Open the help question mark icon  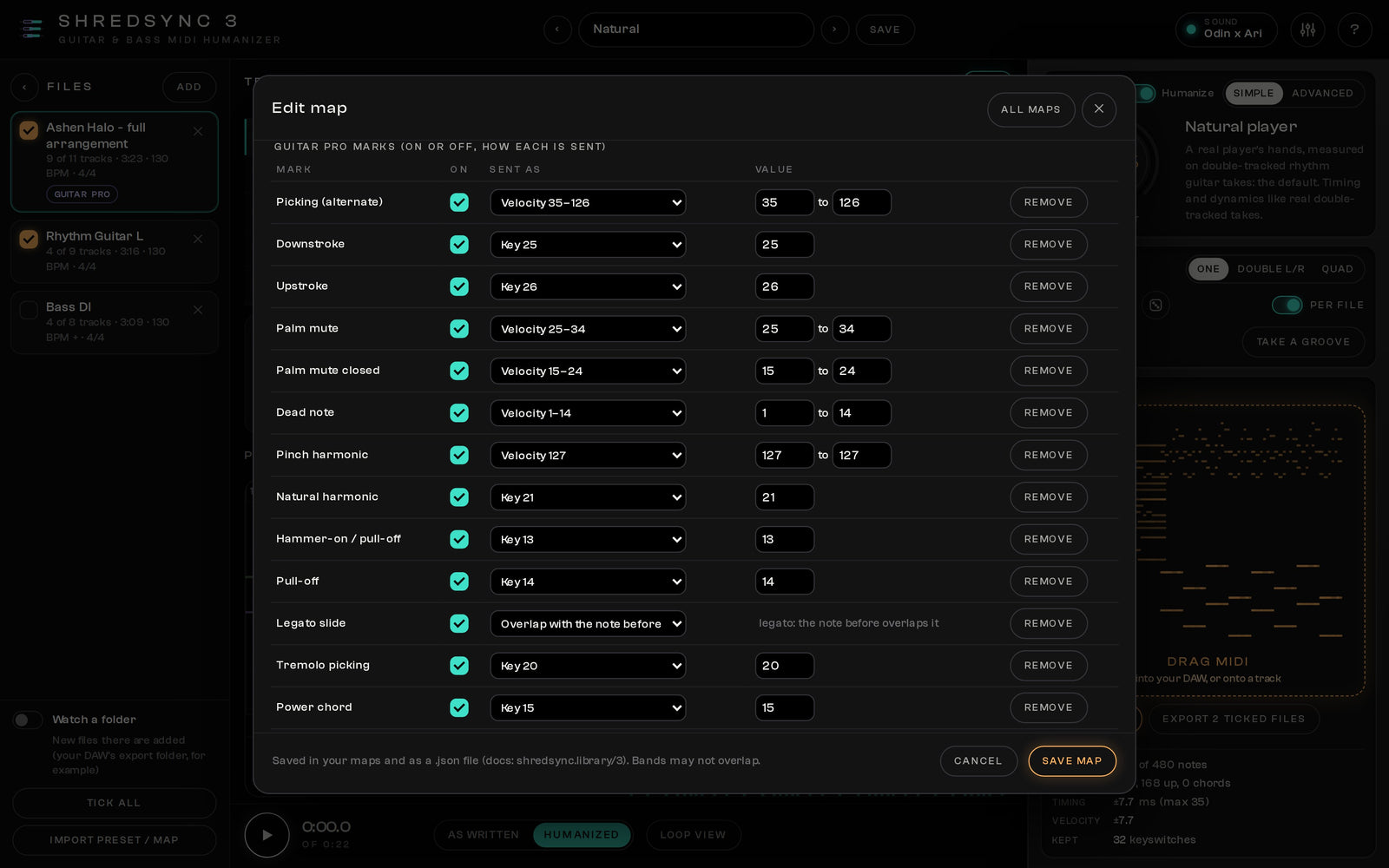[x=1354, y=30]
